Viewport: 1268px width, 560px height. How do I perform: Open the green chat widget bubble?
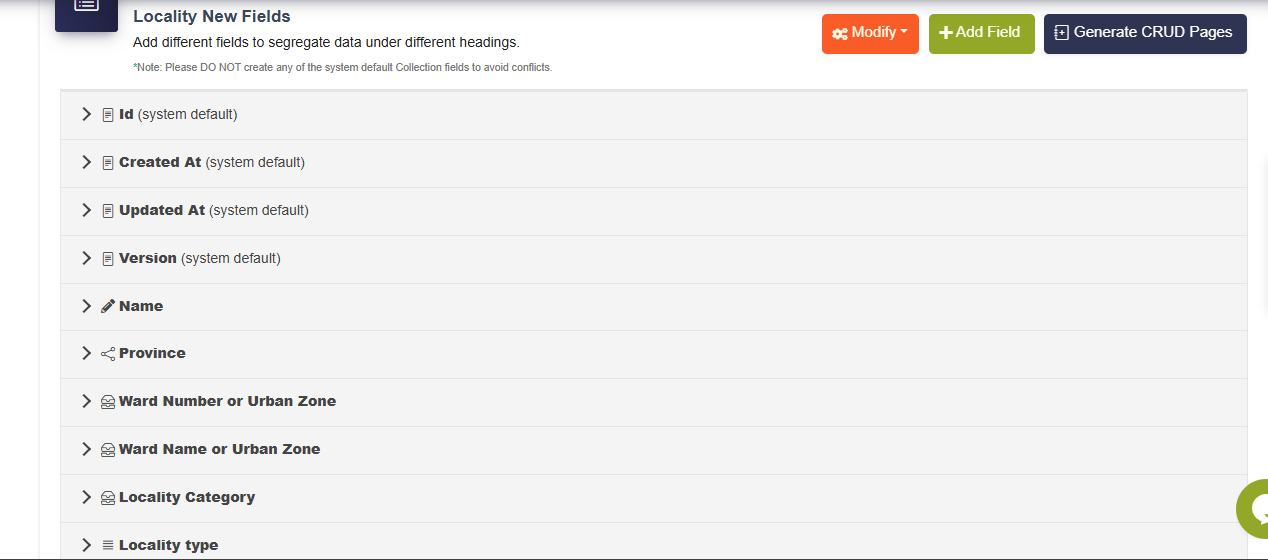(1254, 508)
